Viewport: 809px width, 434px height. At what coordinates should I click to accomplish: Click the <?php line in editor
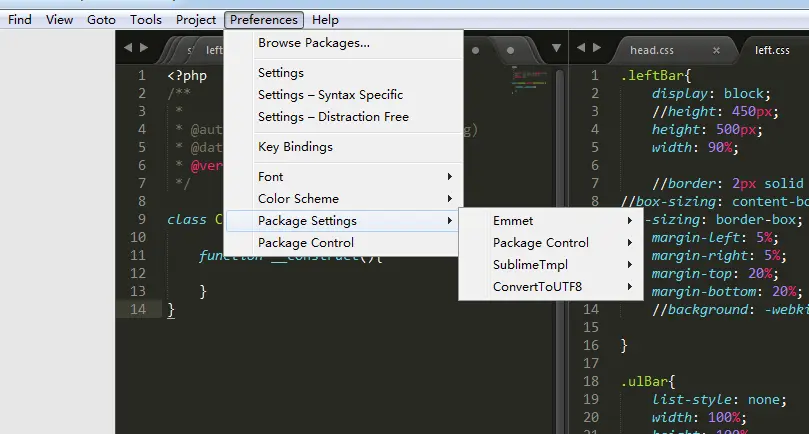pyautogui.click(x=187, y=76)
